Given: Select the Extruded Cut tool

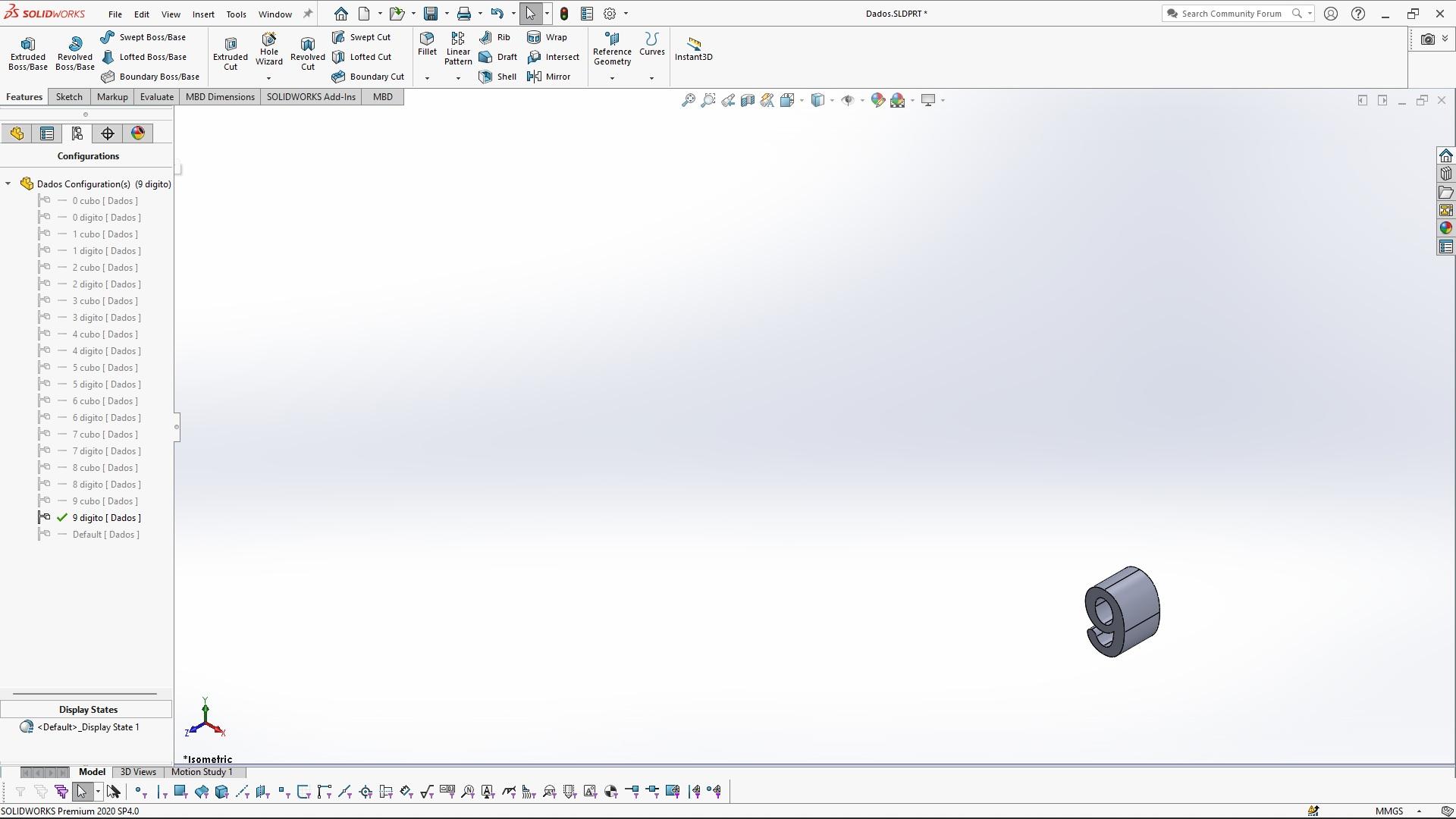Looking at the screenshot, I should point(231,53).
